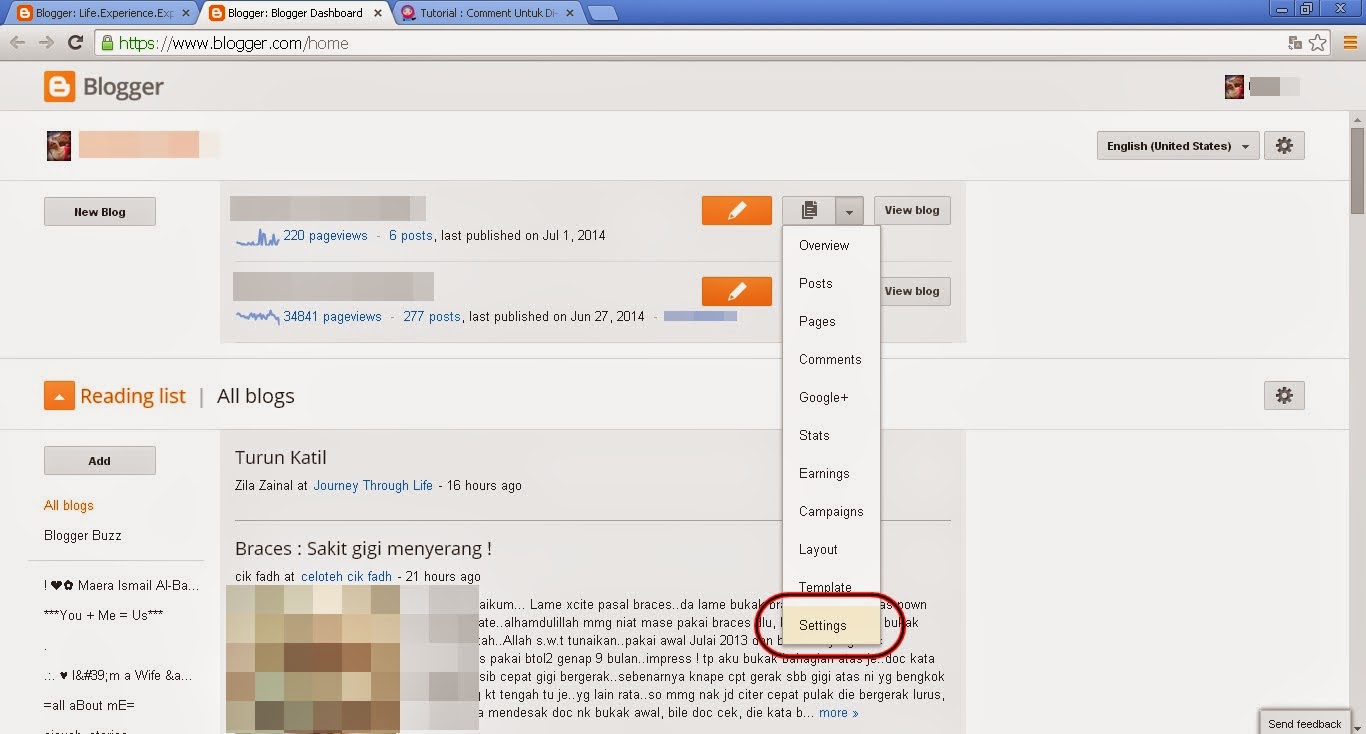Click View blog for first blog
Image resolution: width=1366 pixels, height=734 pixels.
tap(912, 211)
